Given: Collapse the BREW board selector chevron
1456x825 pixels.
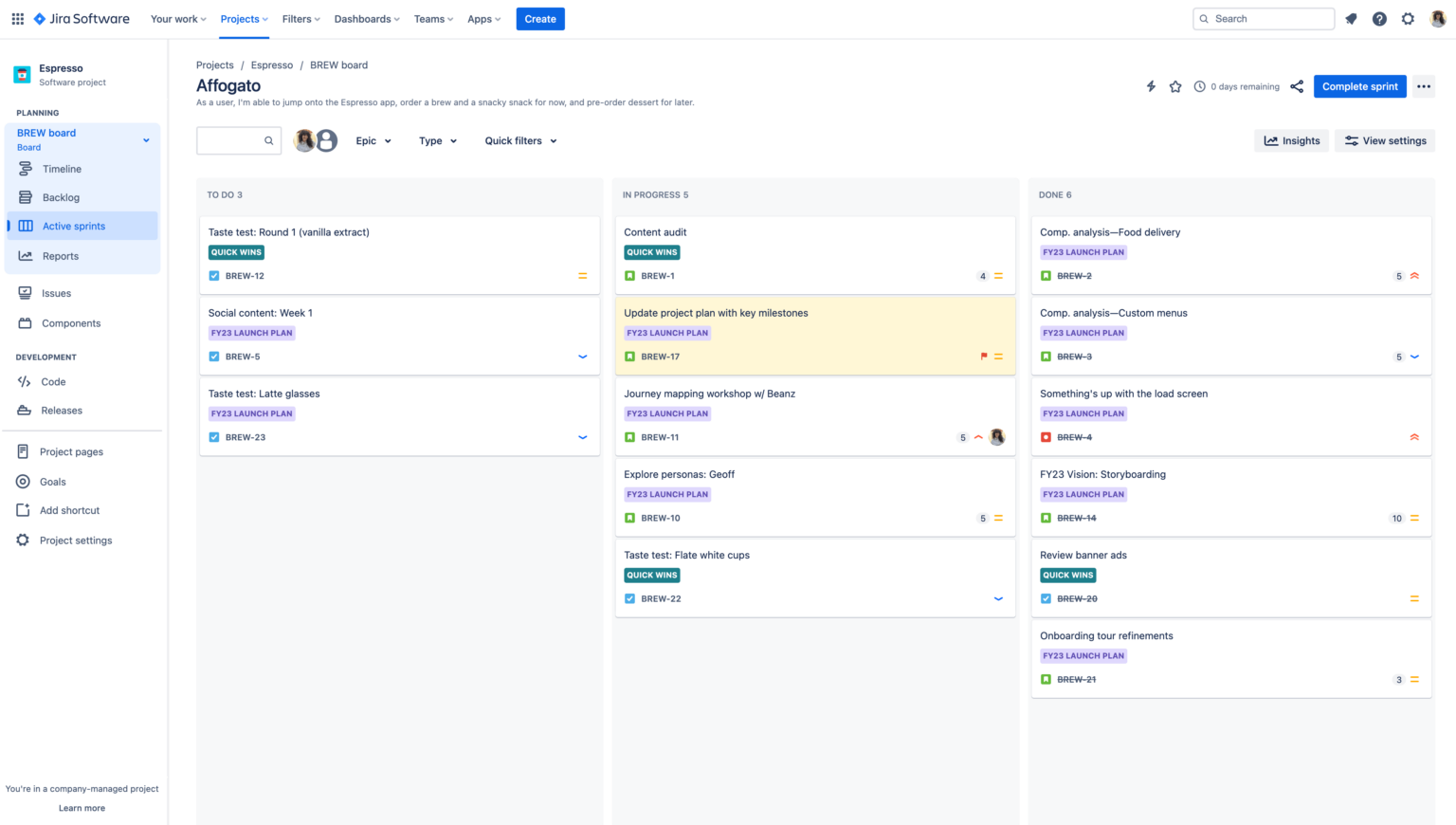Looking at the screenshot, I should click(x=146, y=138).
